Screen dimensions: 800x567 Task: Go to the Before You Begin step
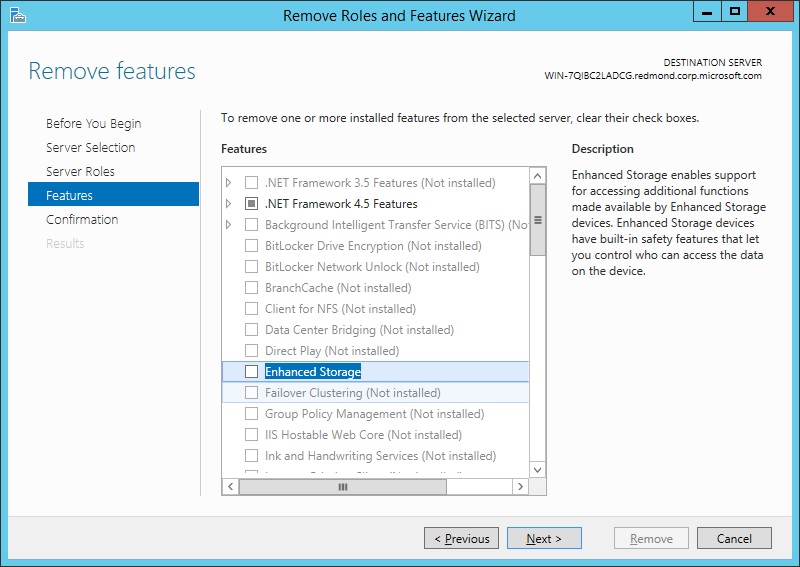pos(93,124)
